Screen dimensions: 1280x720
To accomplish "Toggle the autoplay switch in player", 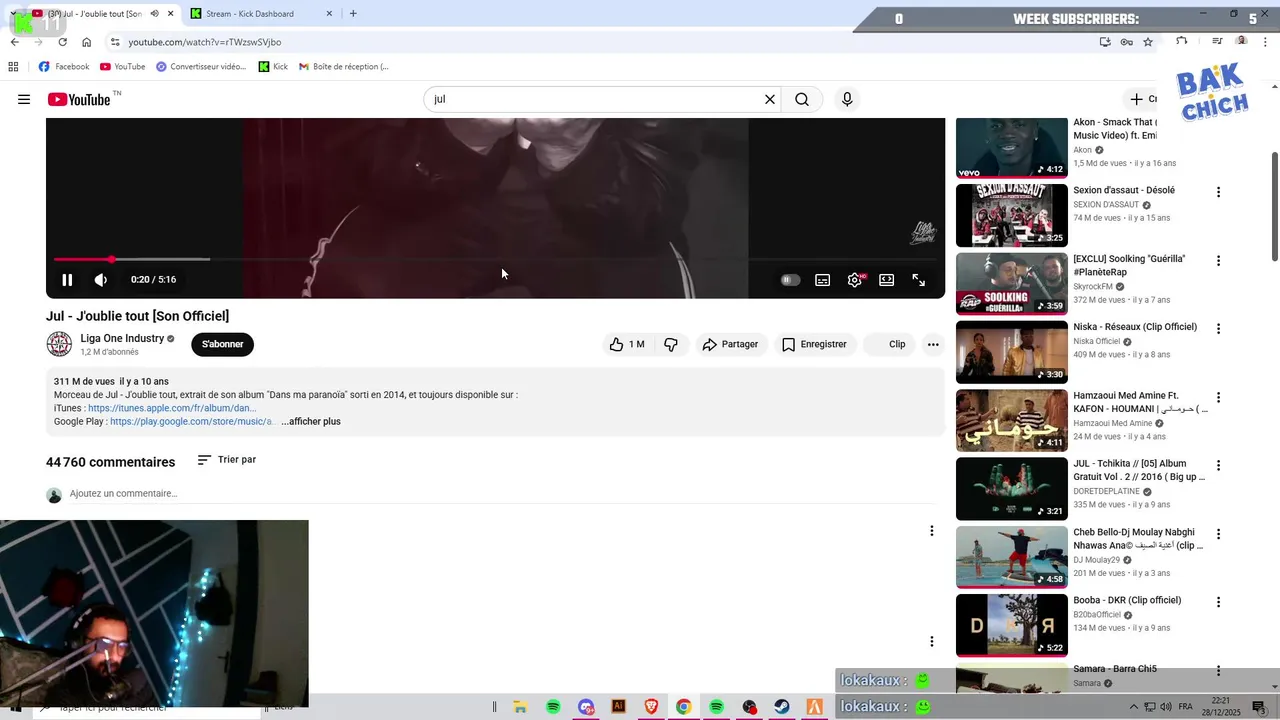I will 790,280.
